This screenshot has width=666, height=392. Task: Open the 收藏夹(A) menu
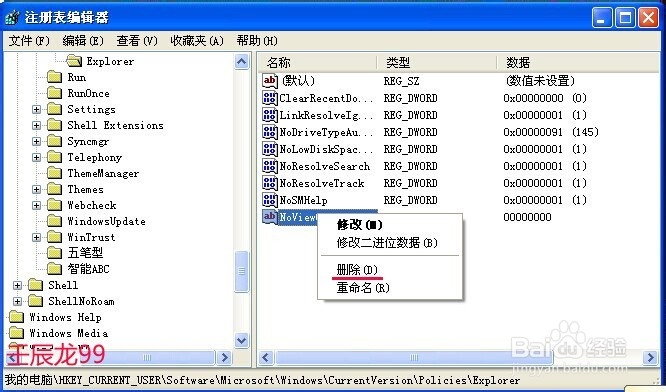(197, 41)
